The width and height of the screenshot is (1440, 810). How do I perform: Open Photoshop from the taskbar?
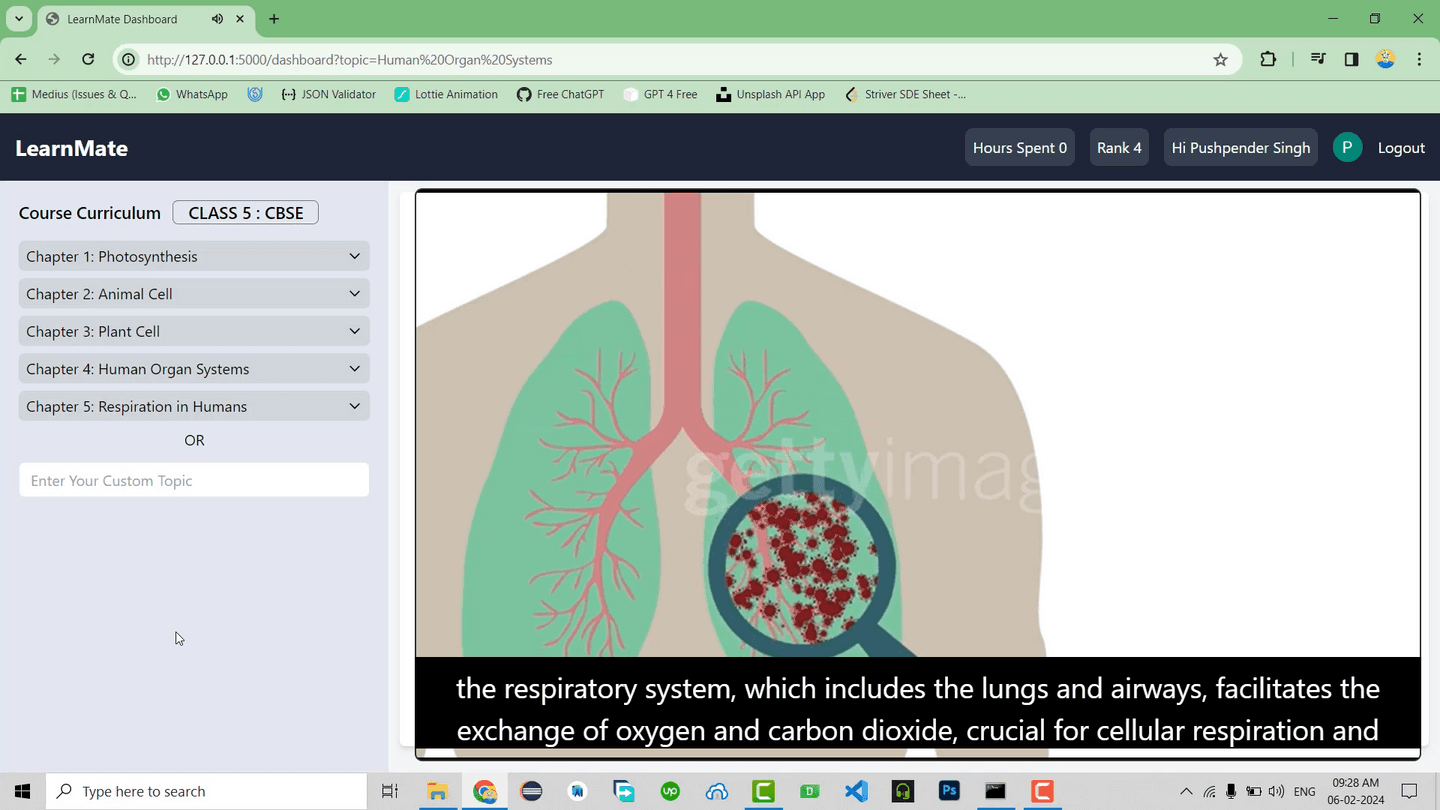coord(949,791)
